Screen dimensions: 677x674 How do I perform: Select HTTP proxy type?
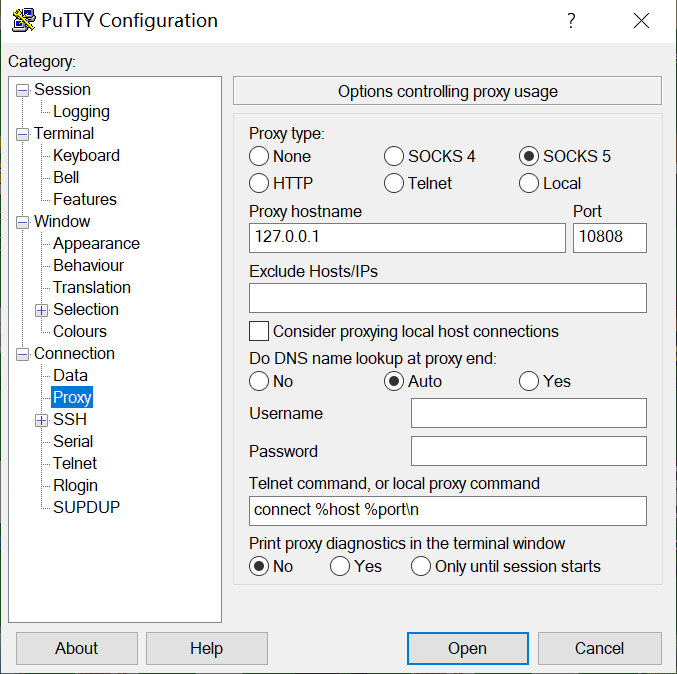click(x=259, y=183)
